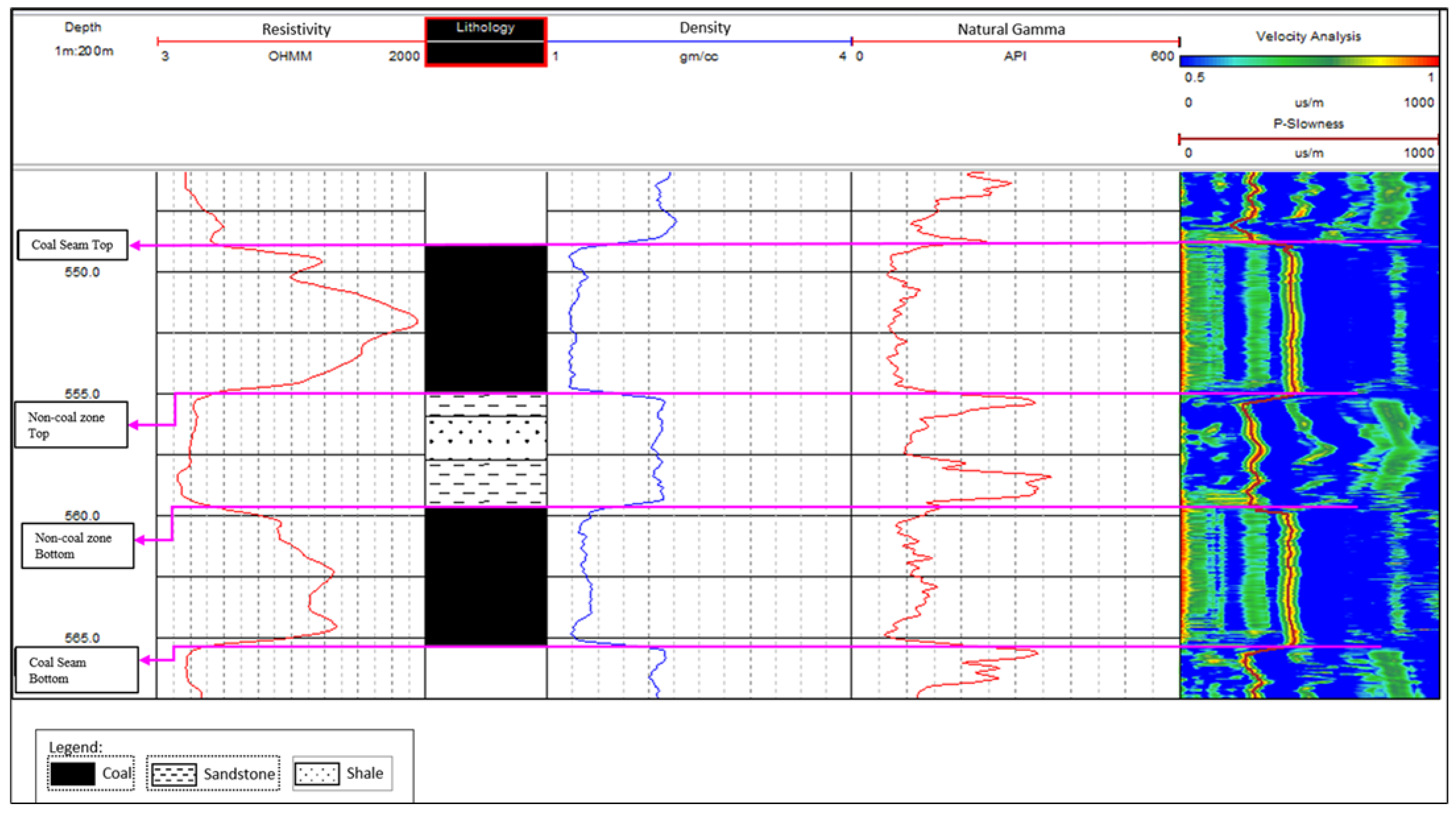Click the Shale legend pattern icon
The image size is (1456, 813).
coord(317,773)
